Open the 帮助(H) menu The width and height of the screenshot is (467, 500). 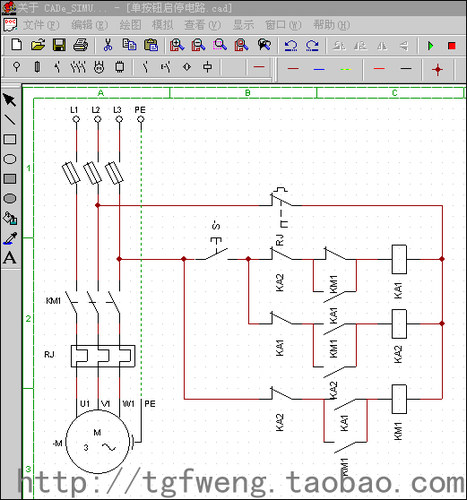331,25
